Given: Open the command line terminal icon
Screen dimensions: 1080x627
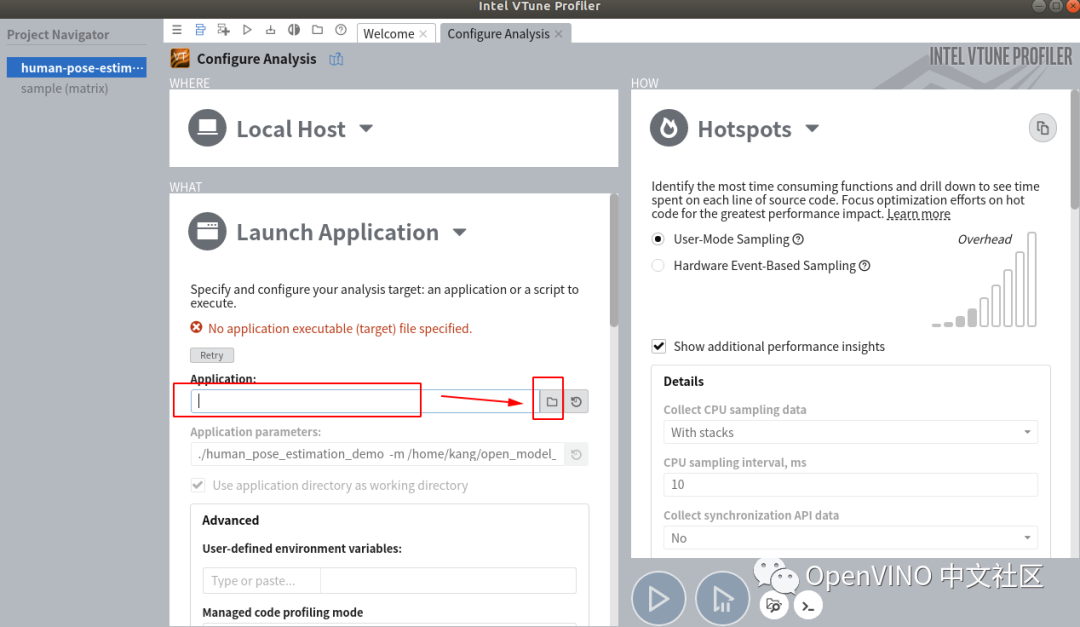Looking at the screenshot, I should [808, 606].
